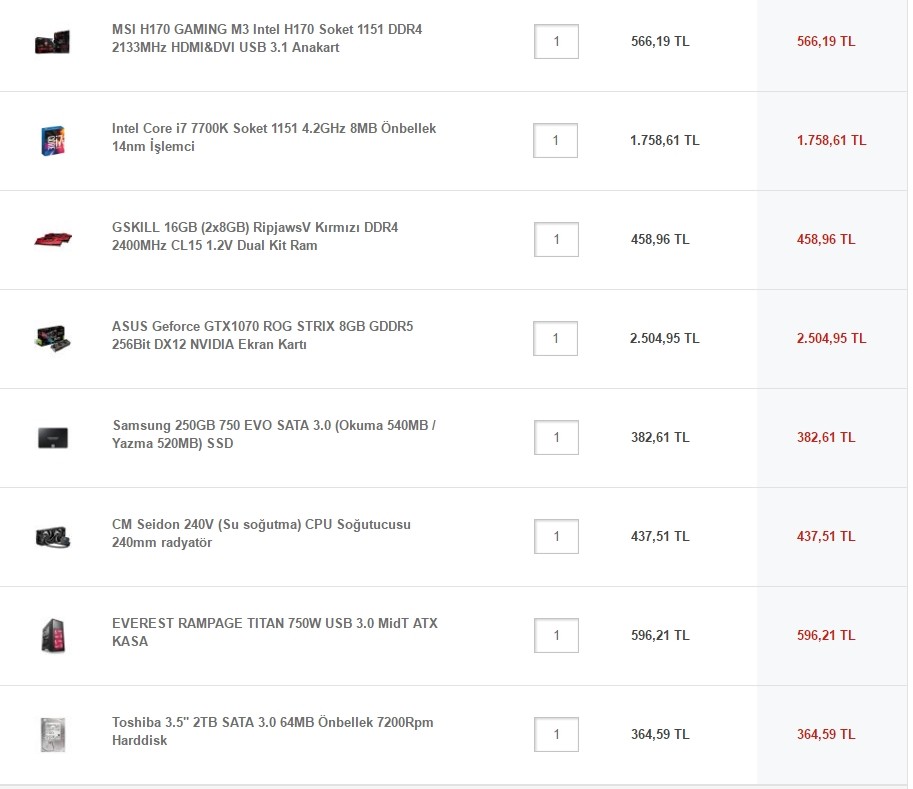The height and width of the screenshot is (789, 913).
Task: Click the Toshiba 2TB harddisk image
Action: click(x=52, y=734)
